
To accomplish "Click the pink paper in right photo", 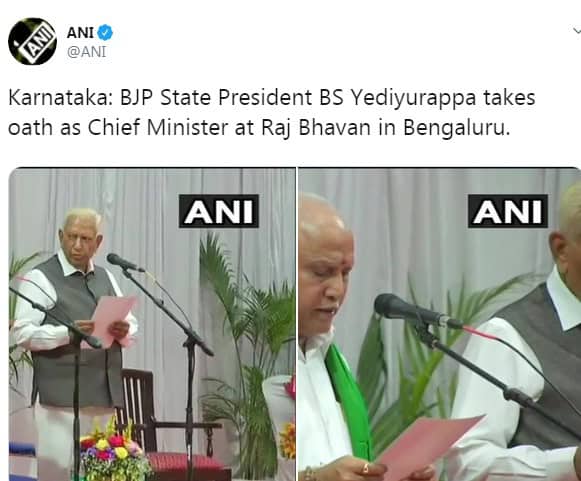I will coord(432,447).
